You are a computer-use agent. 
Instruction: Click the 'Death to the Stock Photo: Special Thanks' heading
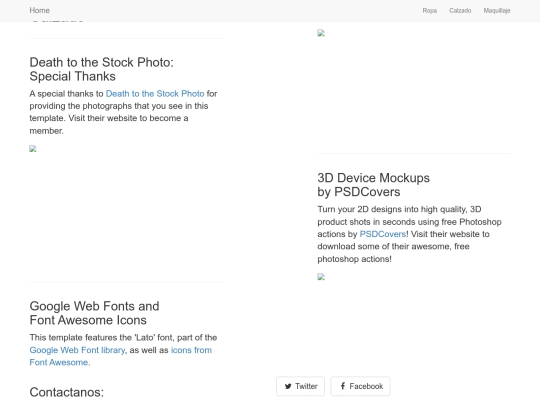[102, 69]
